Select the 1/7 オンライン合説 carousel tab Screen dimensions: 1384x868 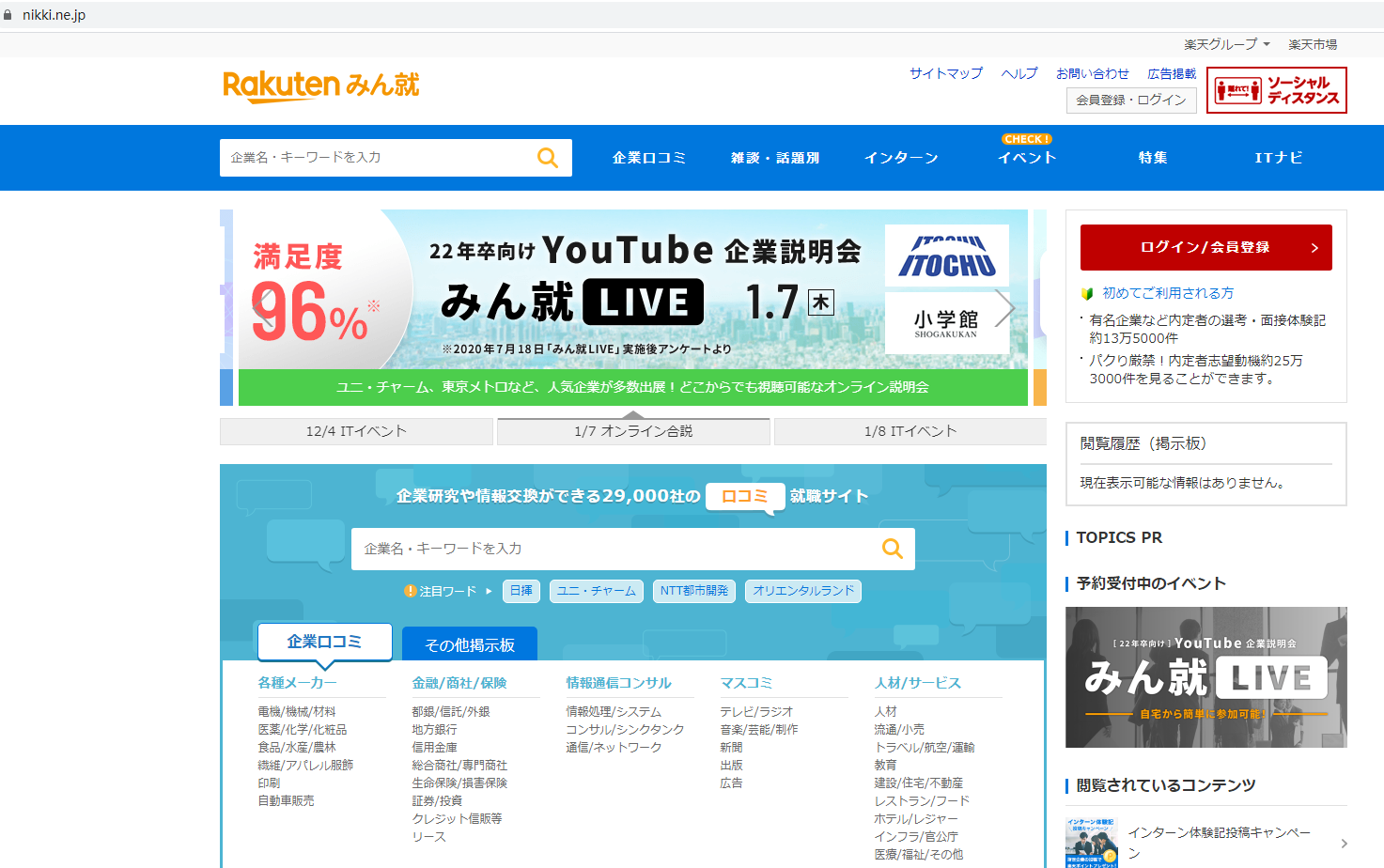(x=633, y=431)
